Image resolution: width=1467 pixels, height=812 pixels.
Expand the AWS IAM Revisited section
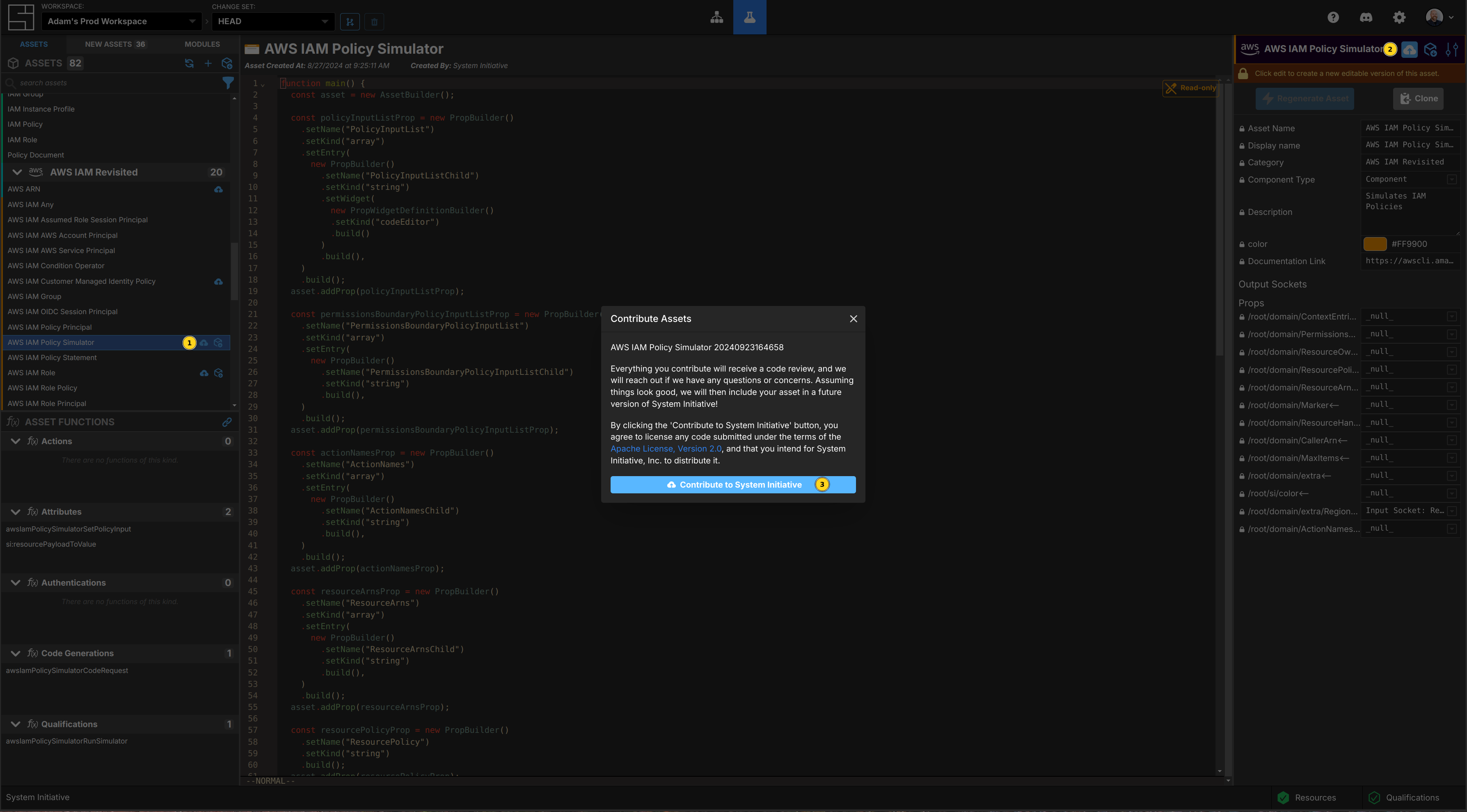click(16, 172)
